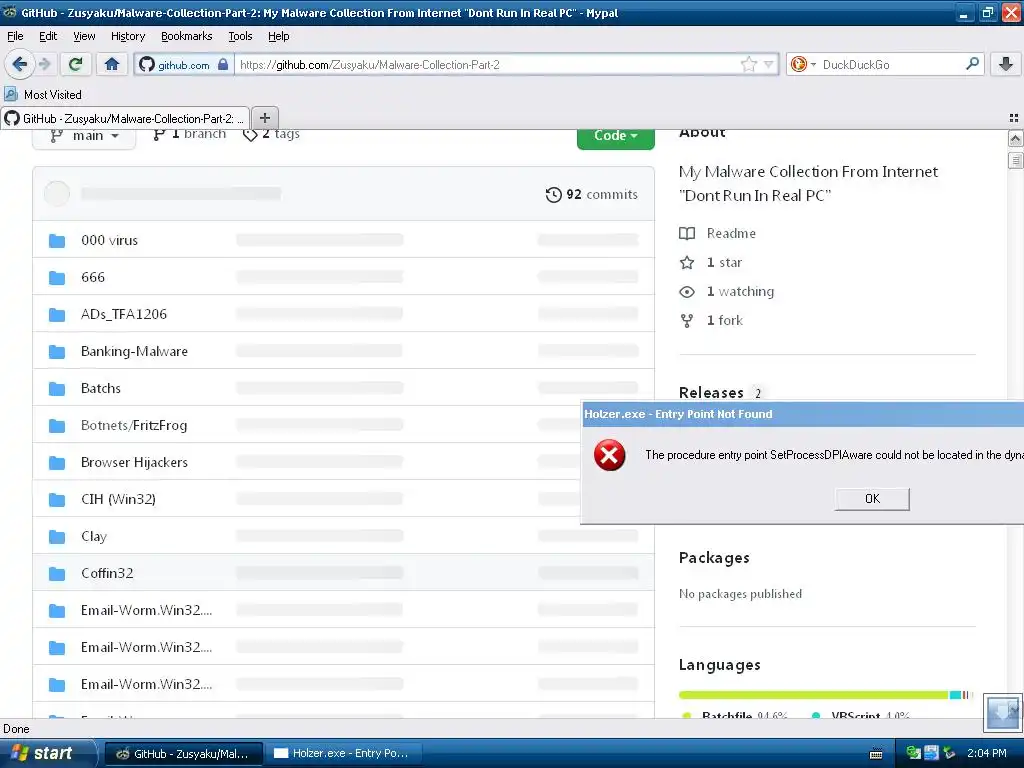Open the 000 virus folder
The image size is (1024, 768).
click(x=109, y=240)
